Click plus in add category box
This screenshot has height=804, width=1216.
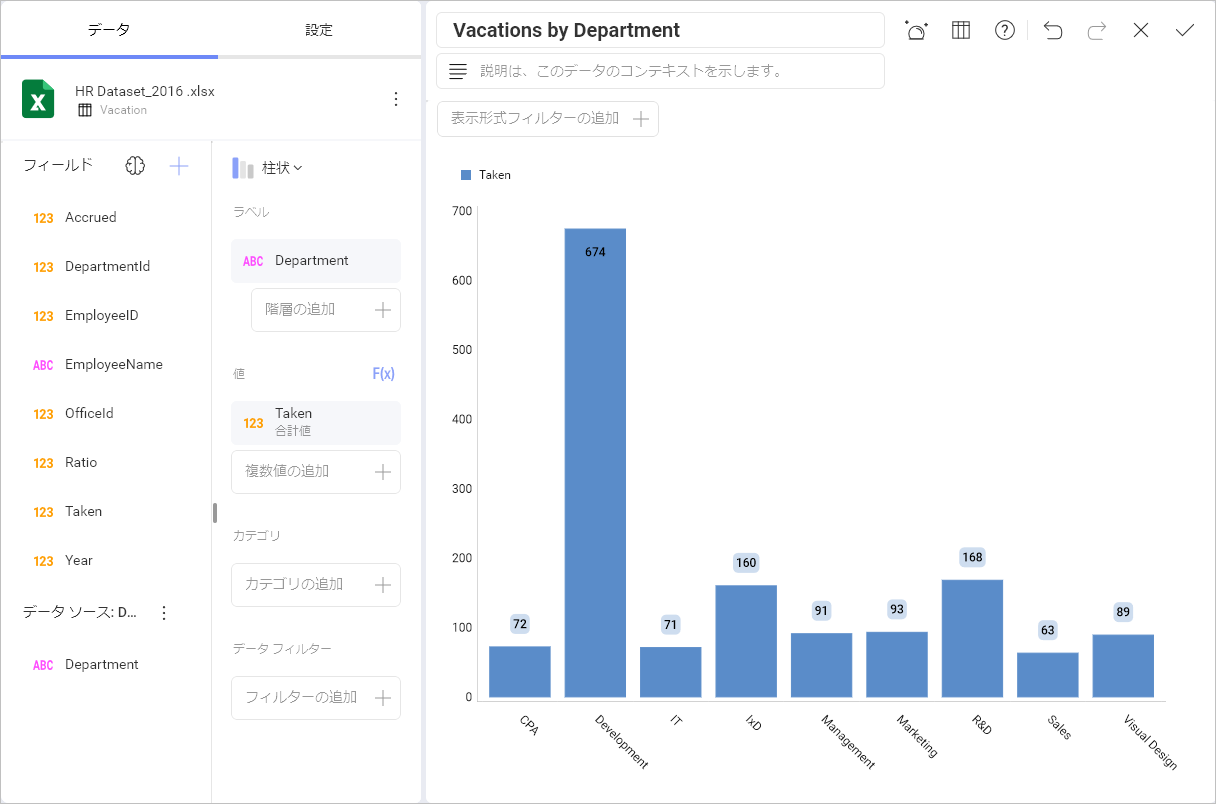tap(383, 585)
